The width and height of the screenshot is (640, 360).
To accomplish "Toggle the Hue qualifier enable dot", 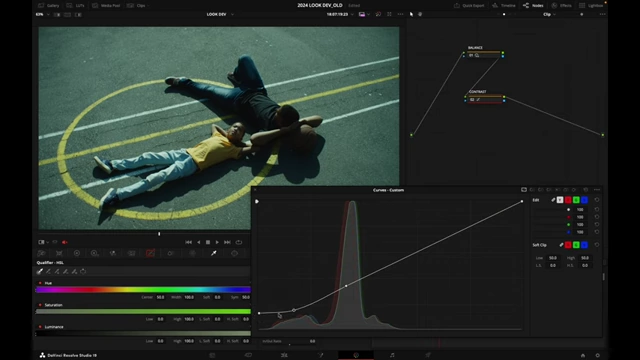I will pyautogui.click(x=40, y=283).
